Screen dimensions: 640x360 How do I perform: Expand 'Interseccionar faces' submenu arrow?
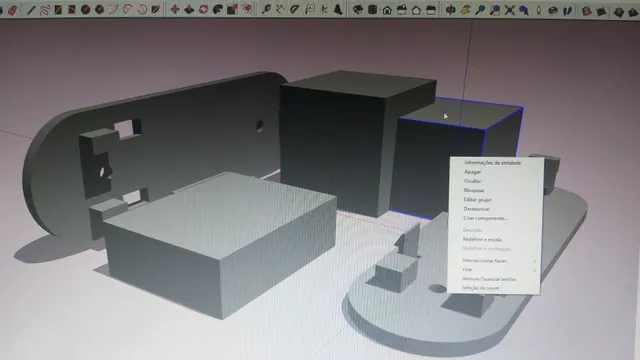click(x=534, y=261)
